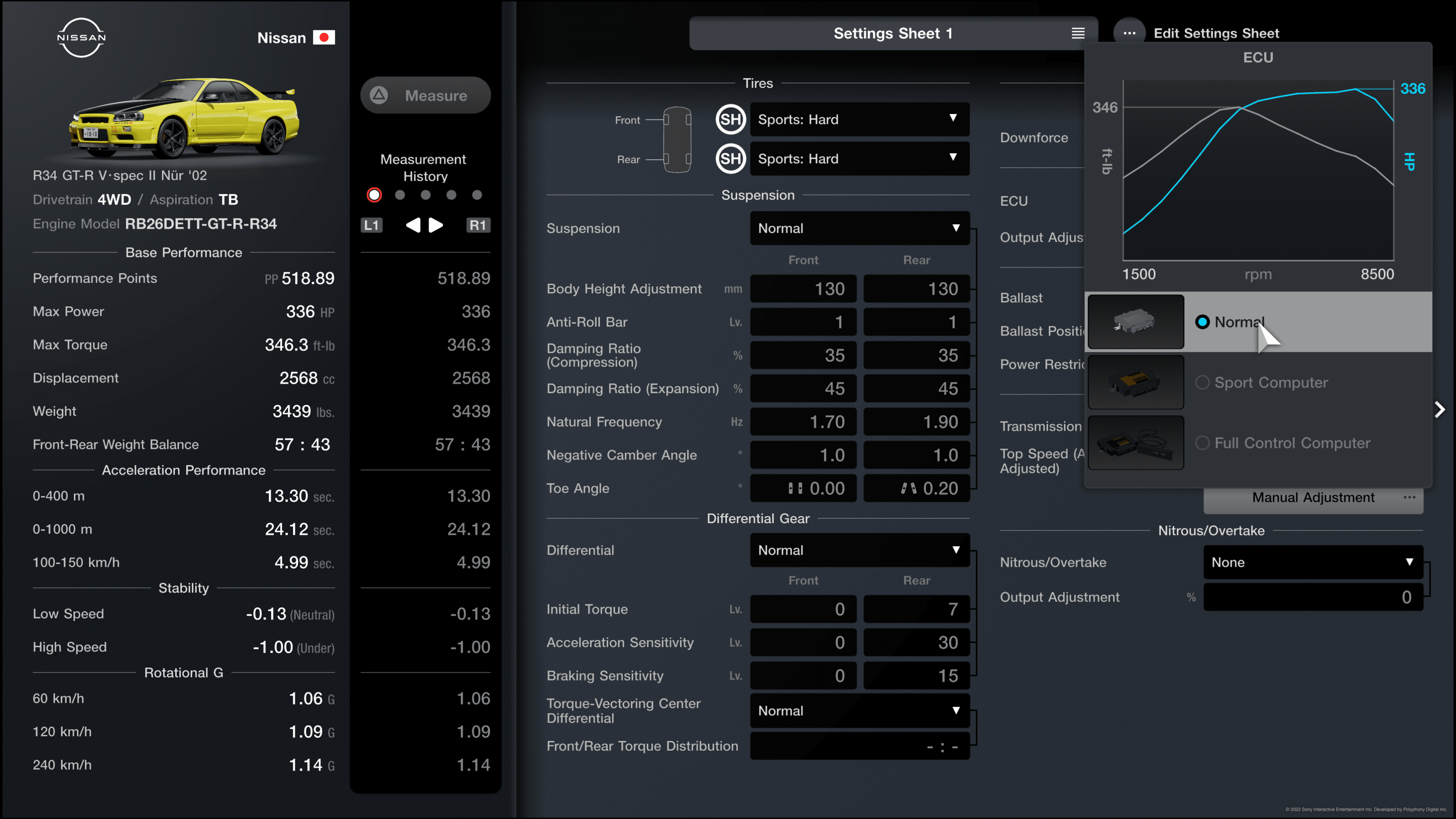Edit rear Braking Sensitivity value 15
The image size is (1456, 819).
pyautogui.click(x=916, y=675)
